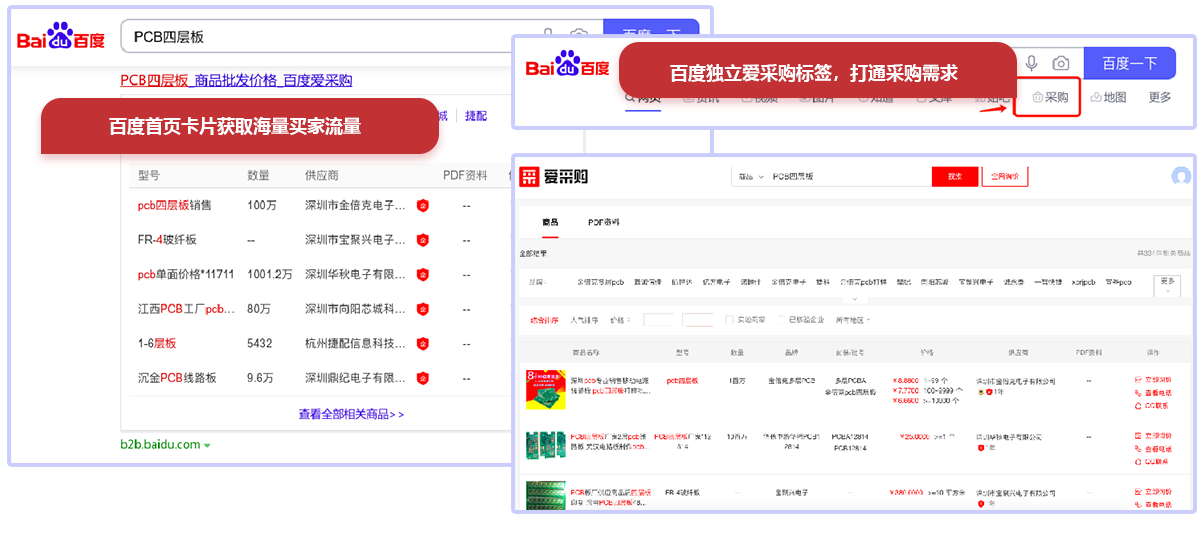
Task: Click the camera image search icon
Action: [x=1061, y=63]
